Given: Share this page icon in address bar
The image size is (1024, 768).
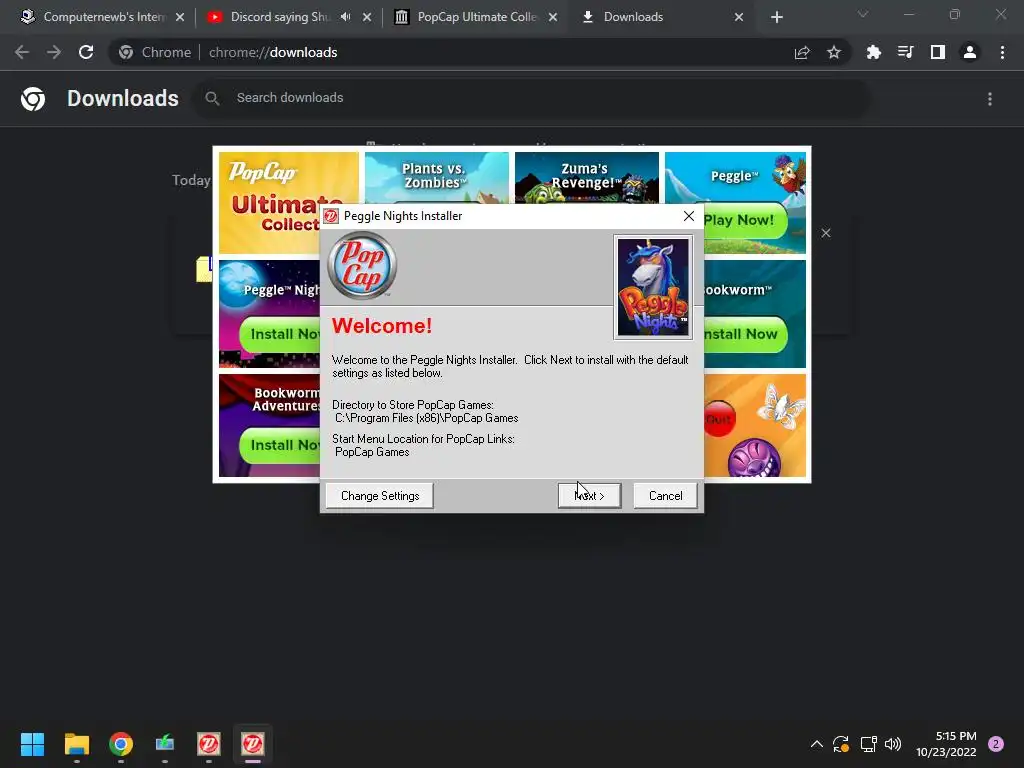Looking at the screenshot, I should [x=802, y=52].
